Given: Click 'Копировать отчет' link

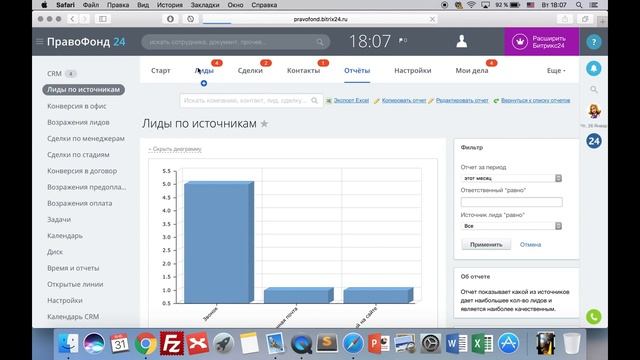Looking at the screenshot, I should coord(404,100).
